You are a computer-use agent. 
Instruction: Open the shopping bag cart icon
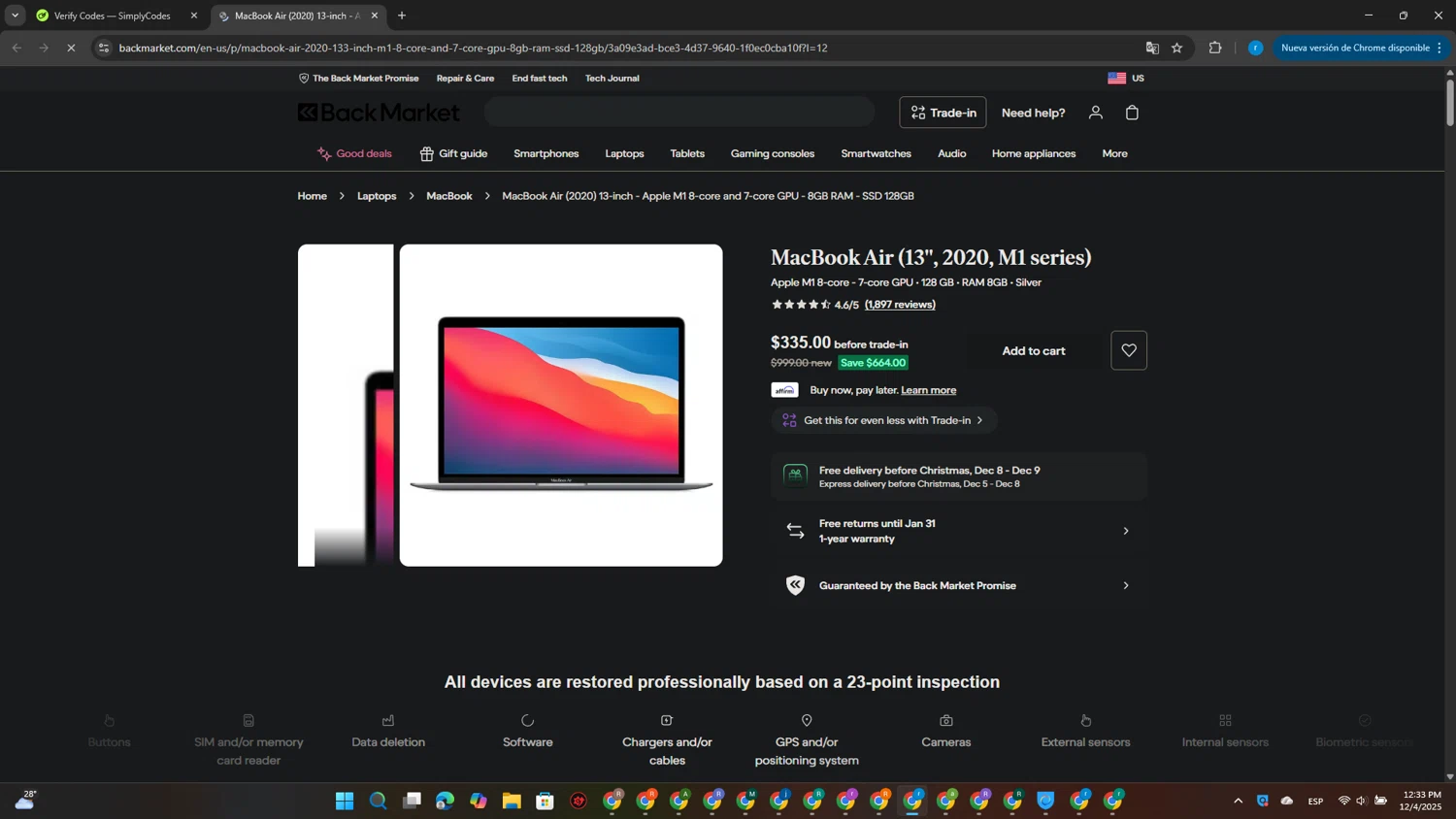pos(1132,113)
